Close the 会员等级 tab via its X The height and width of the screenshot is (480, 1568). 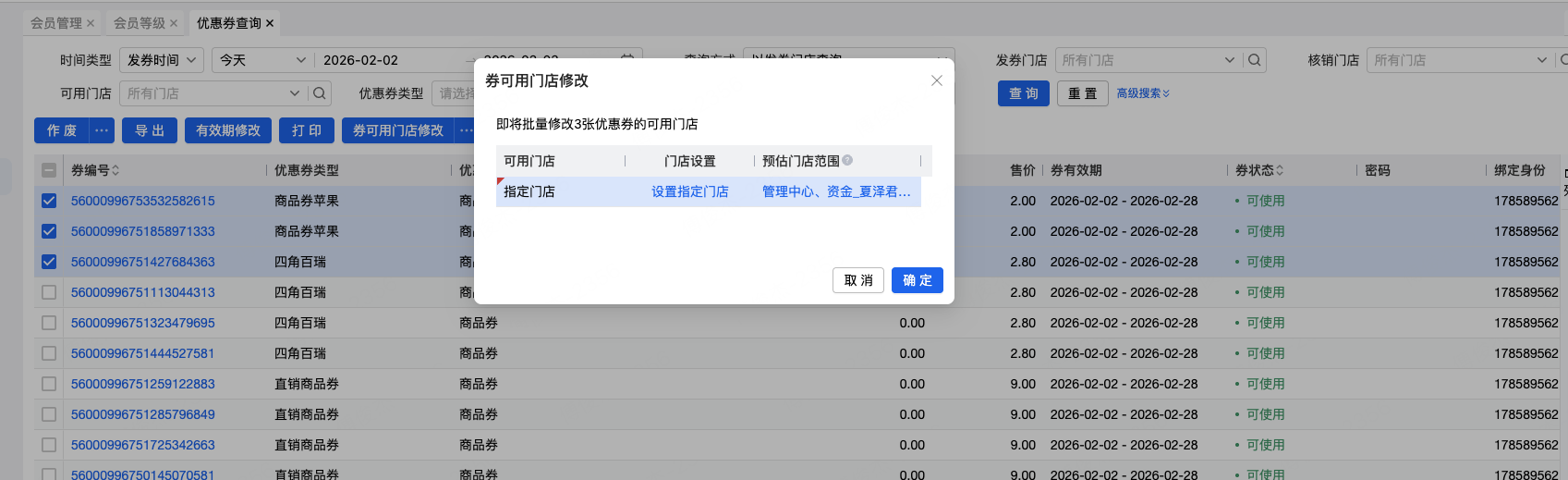(174, 23)
